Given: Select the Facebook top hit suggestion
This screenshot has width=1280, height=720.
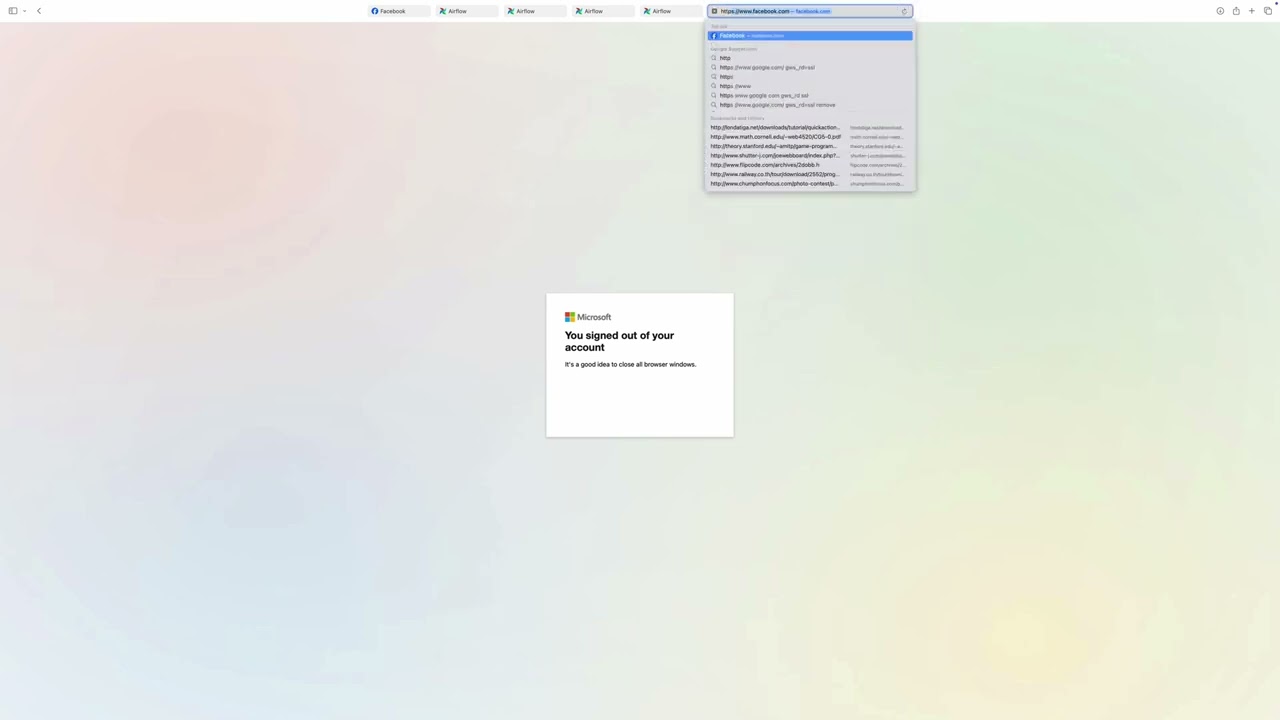Looking at the screenshot, I should click(810, 36).
